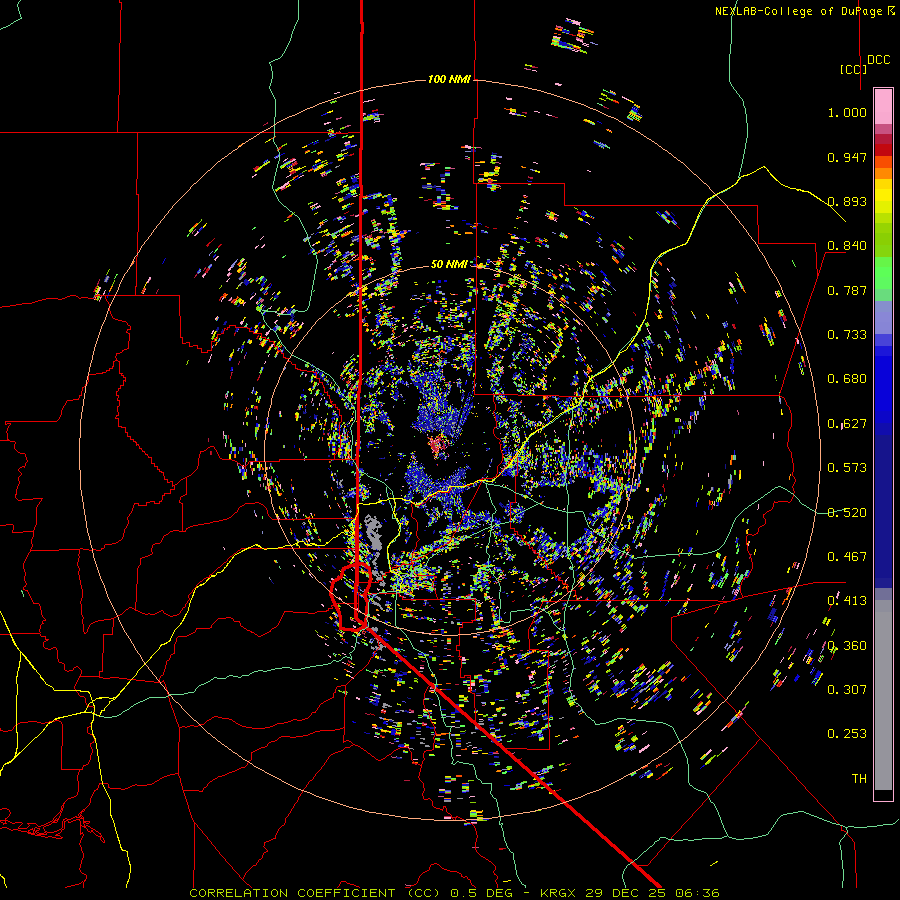The width and height of the screenshot is (900, 900).
Task: Select the 0.360 legend value
Action: [847, 646]
